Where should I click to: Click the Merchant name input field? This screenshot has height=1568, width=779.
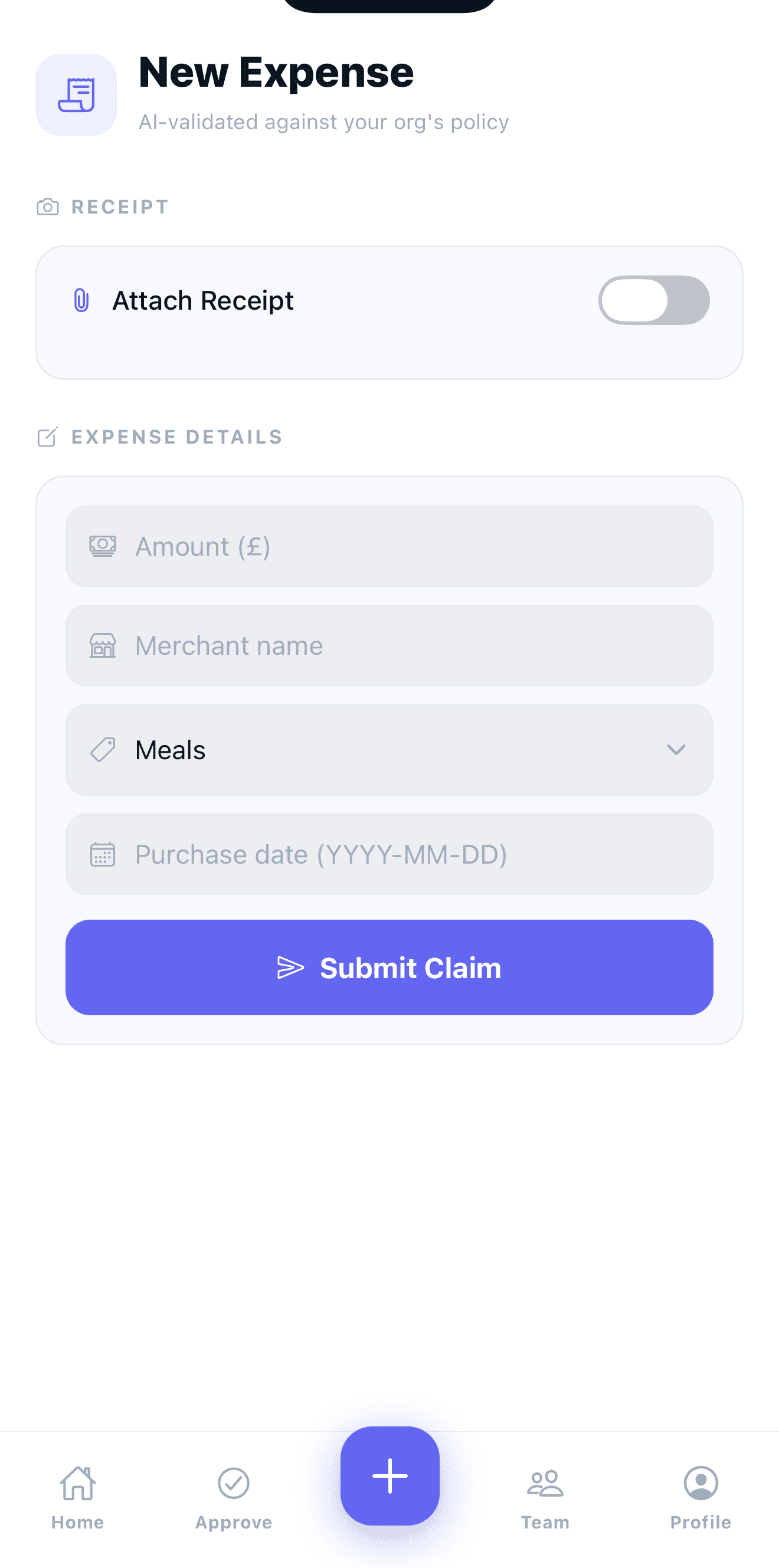[389, 645]
